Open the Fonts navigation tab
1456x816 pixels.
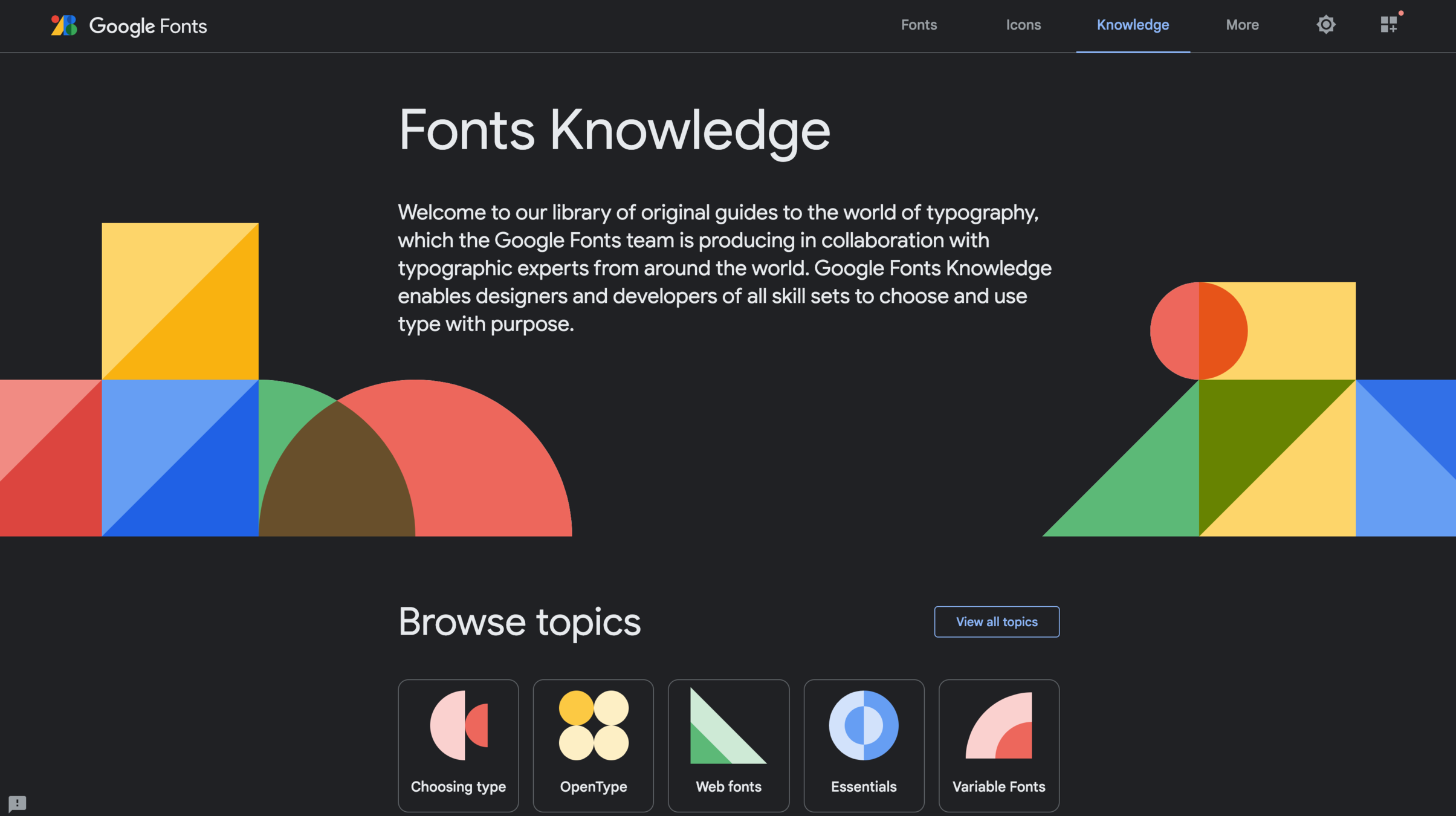(x=919, y=25)
